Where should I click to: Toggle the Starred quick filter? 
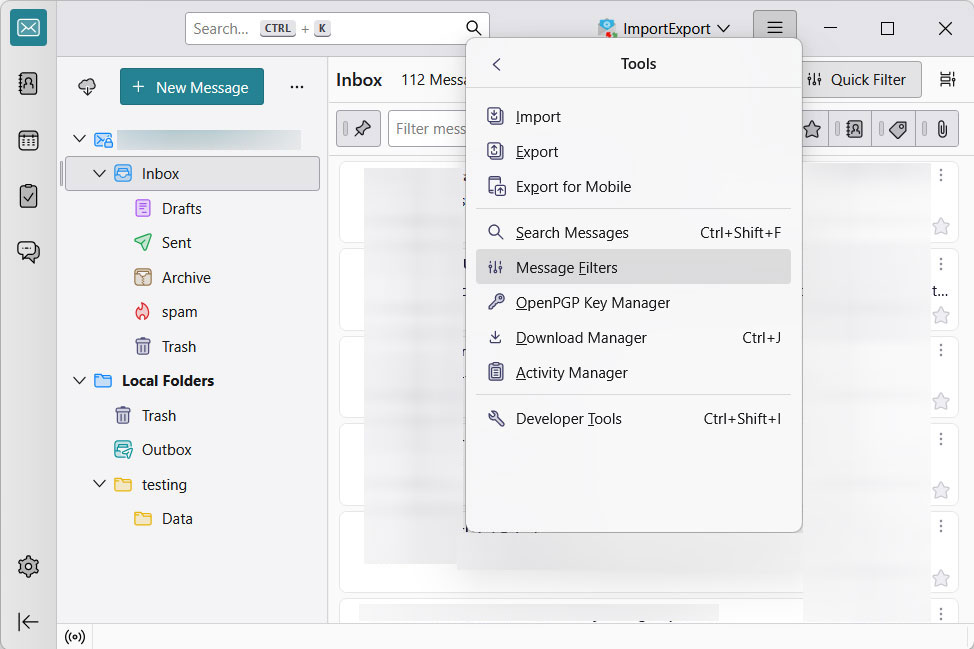pyautogui.click(x=812, y=129)
